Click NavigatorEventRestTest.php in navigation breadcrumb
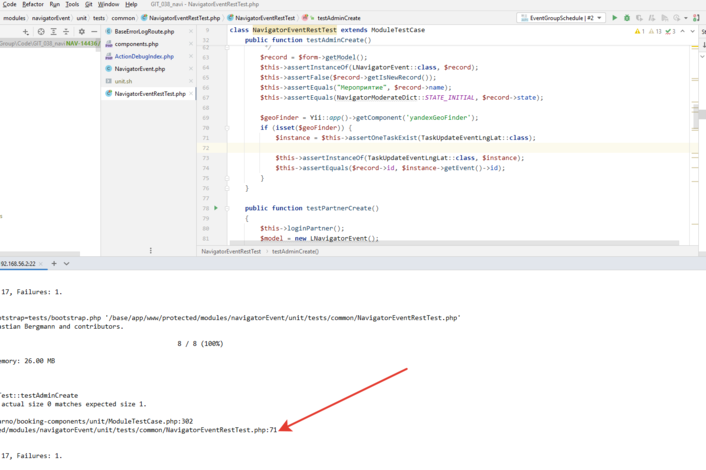 181,18
